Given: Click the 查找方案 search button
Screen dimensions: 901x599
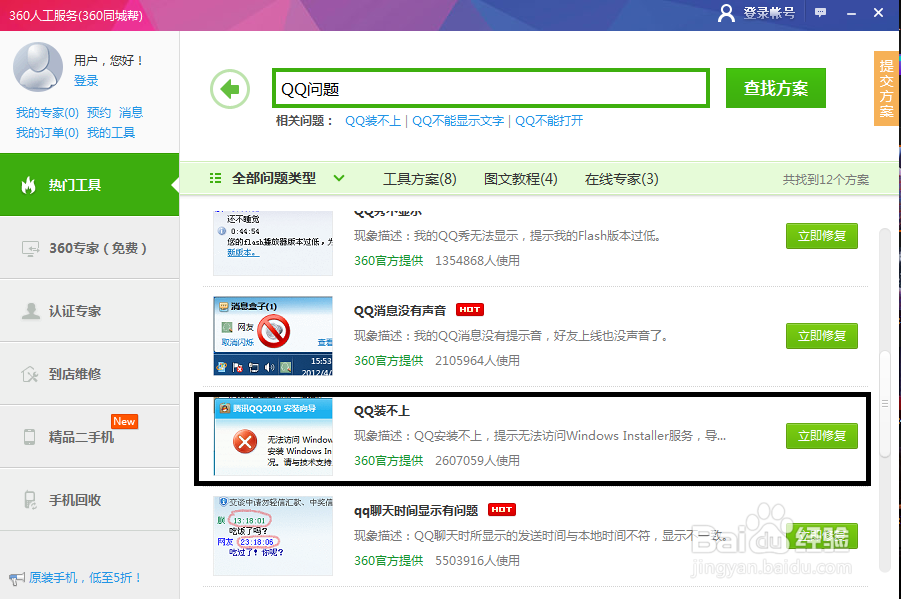Looking at the screenshot, I should pos(775,88).
